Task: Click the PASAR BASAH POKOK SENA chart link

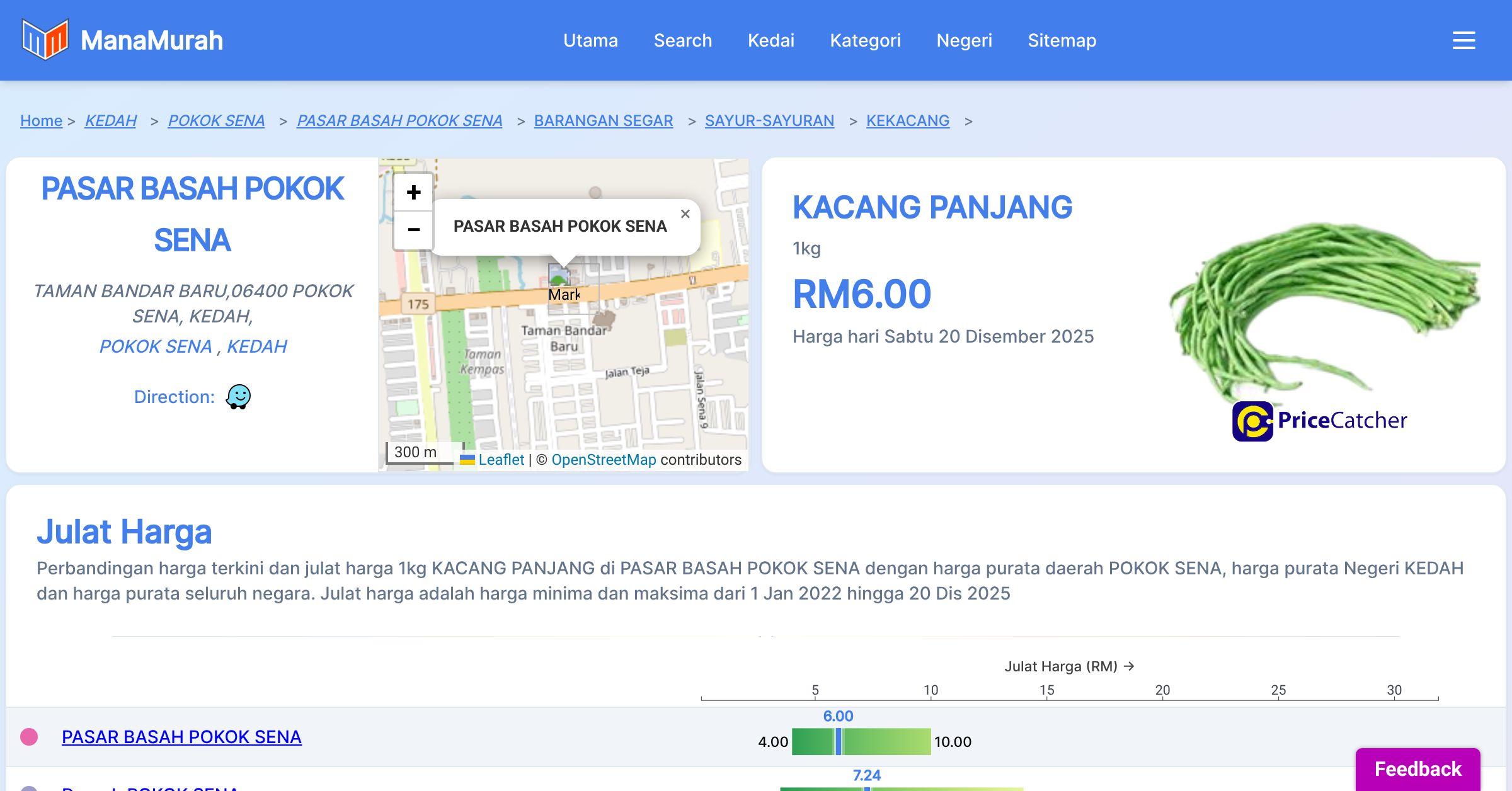Action: (181, 737)
